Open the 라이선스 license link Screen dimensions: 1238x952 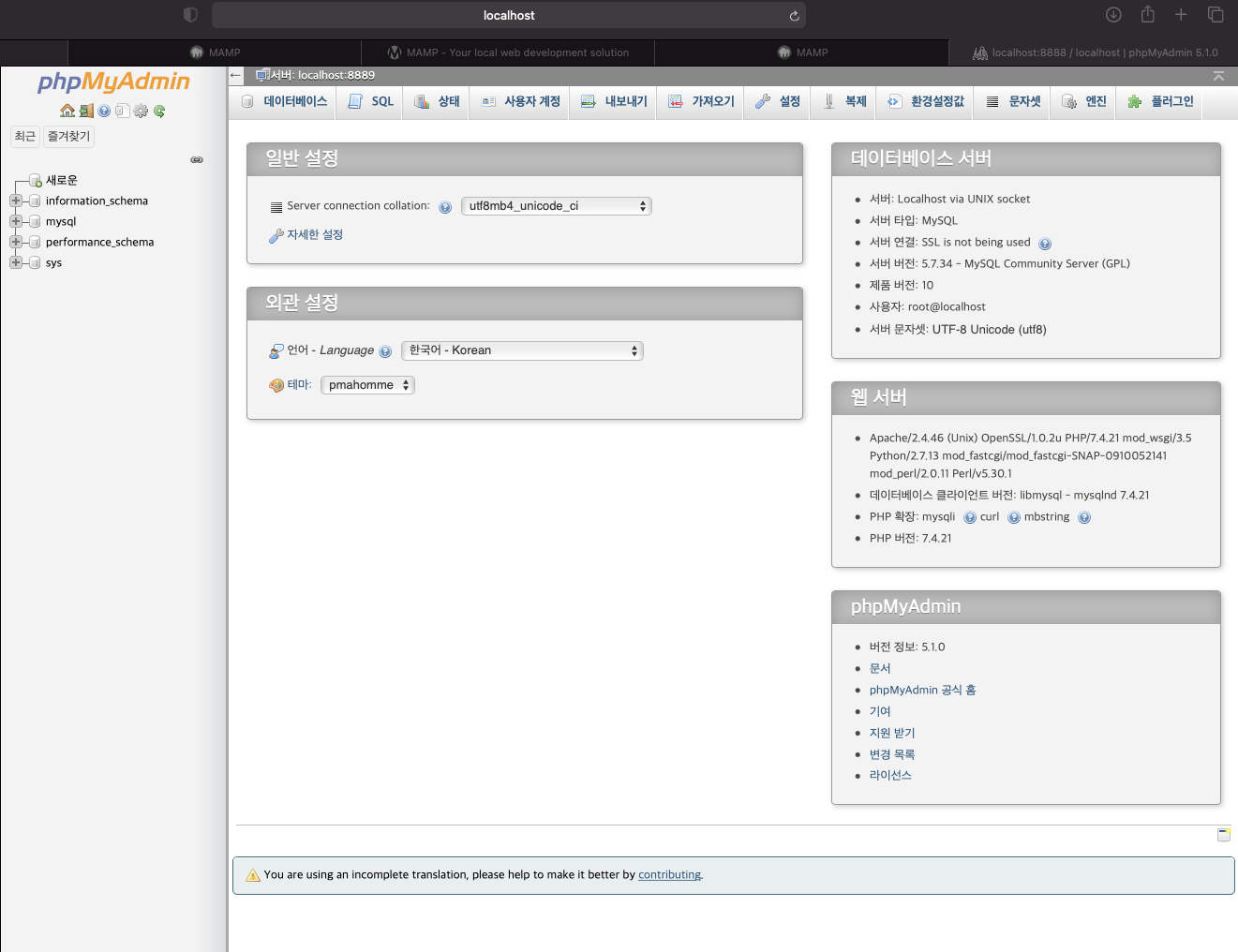890,775
